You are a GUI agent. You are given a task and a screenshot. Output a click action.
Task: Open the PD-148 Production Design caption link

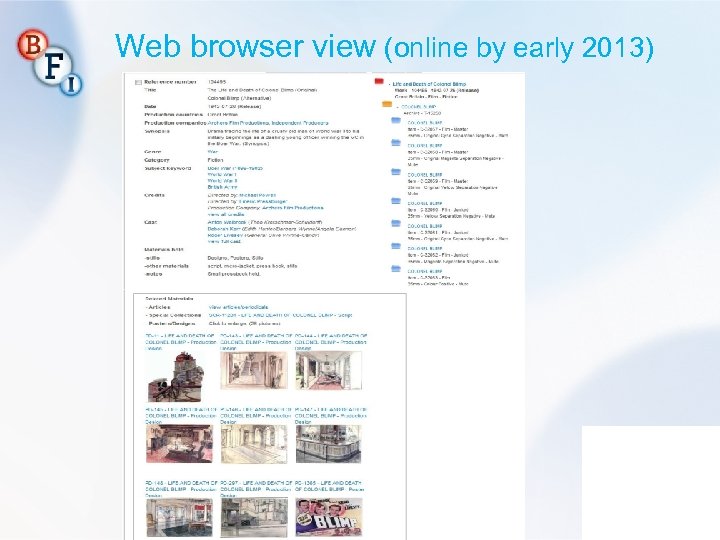point(181,489)
